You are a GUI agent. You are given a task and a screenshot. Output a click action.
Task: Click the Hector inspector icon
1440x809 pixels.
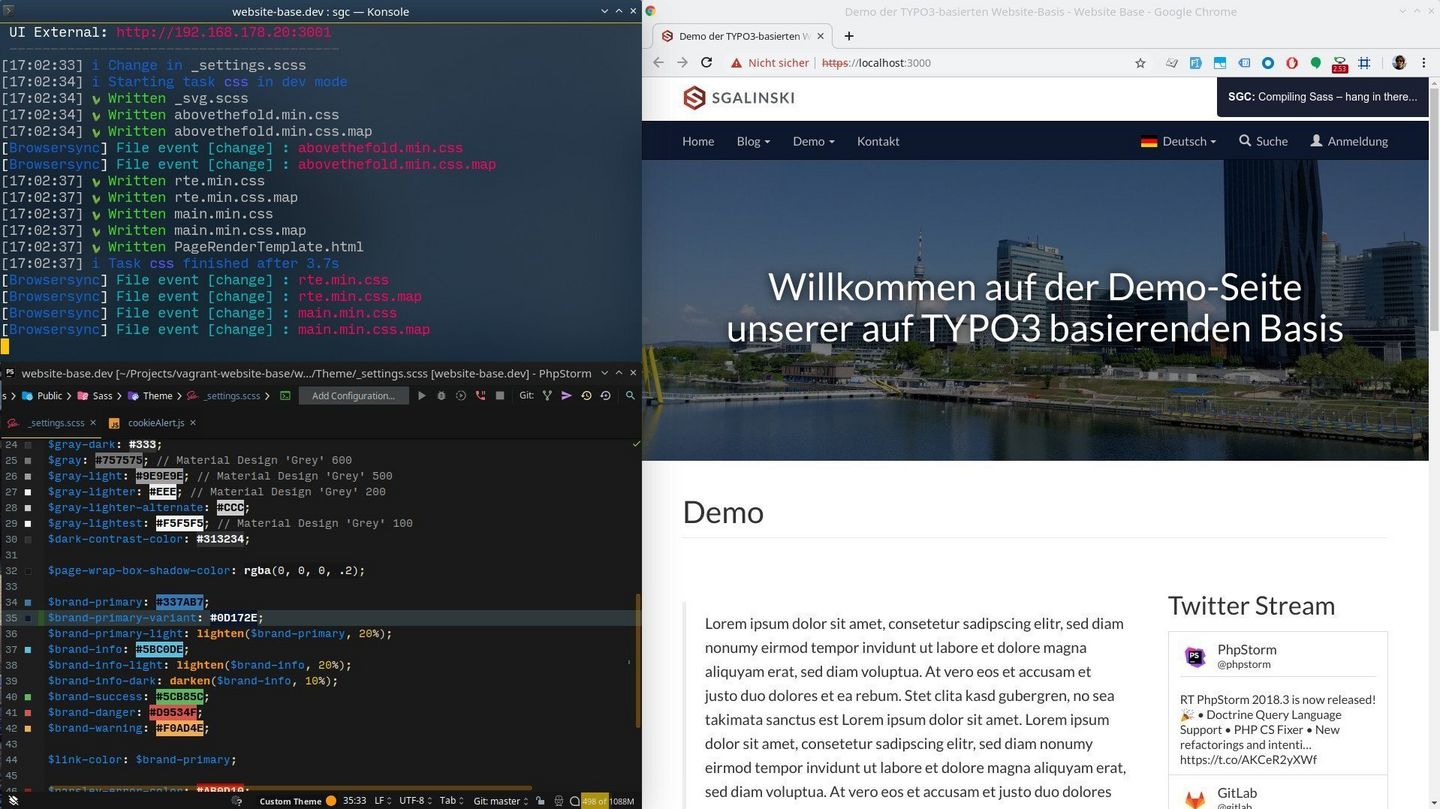click(558, 801)
